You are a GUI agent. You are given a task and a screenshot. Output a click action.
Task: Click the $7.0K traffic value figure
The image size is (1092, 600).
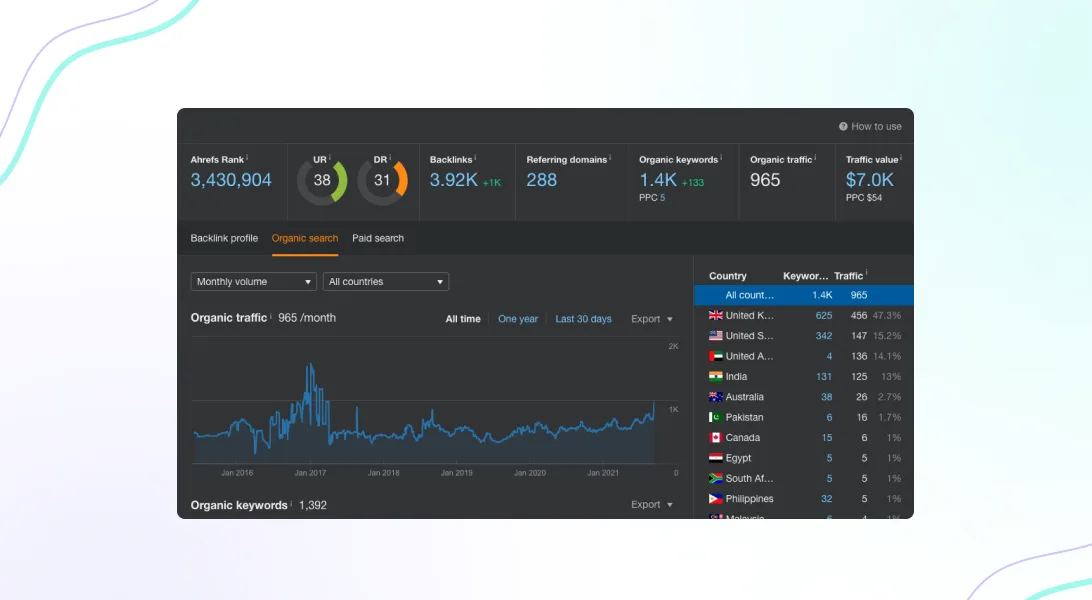coord(870,180)
